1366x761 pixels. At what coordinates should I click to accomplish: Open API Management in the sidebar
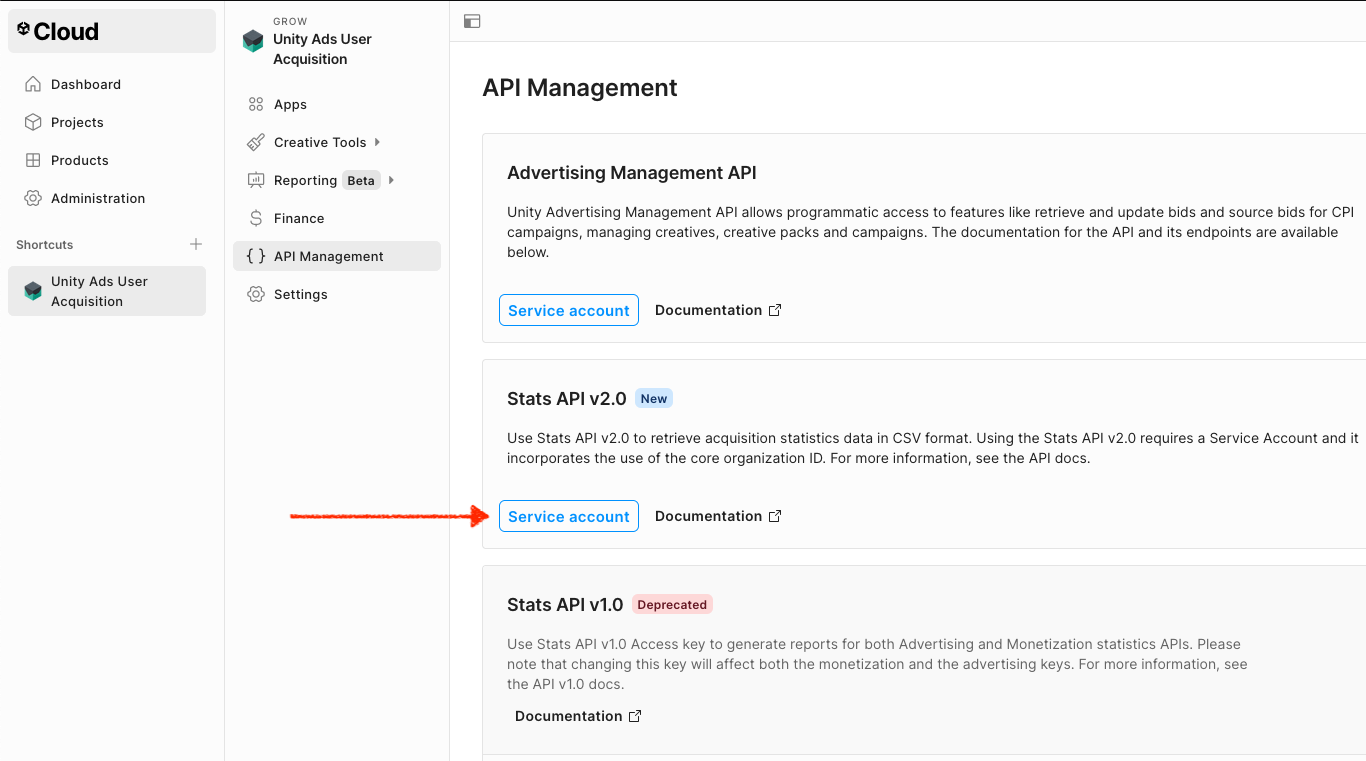click(328, 256)
